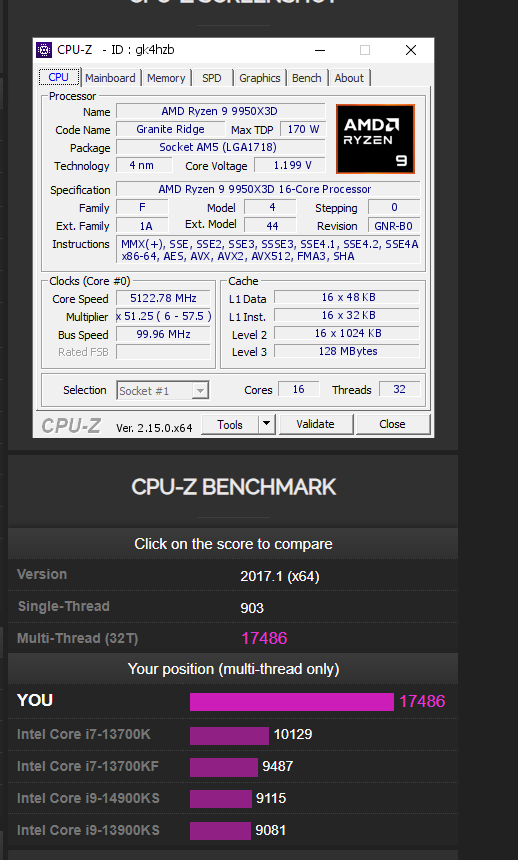Click the Family value F
Screen dimensions: 518x860
(142, 207)
